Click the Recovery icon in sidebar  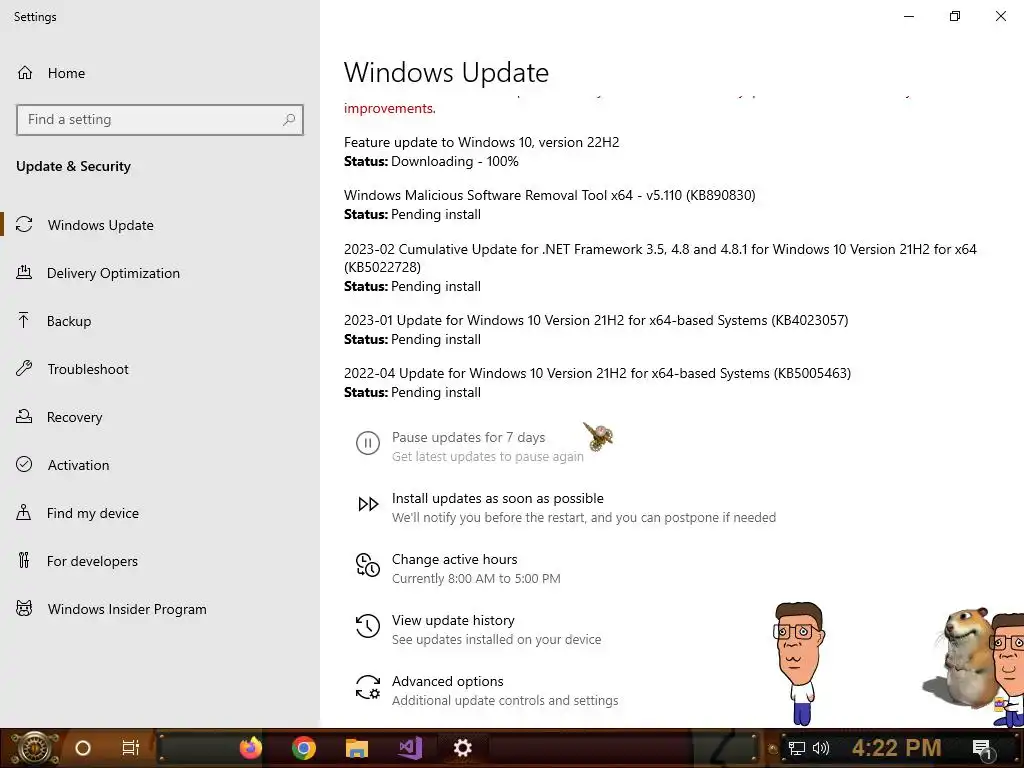click(x=24, y=416)
